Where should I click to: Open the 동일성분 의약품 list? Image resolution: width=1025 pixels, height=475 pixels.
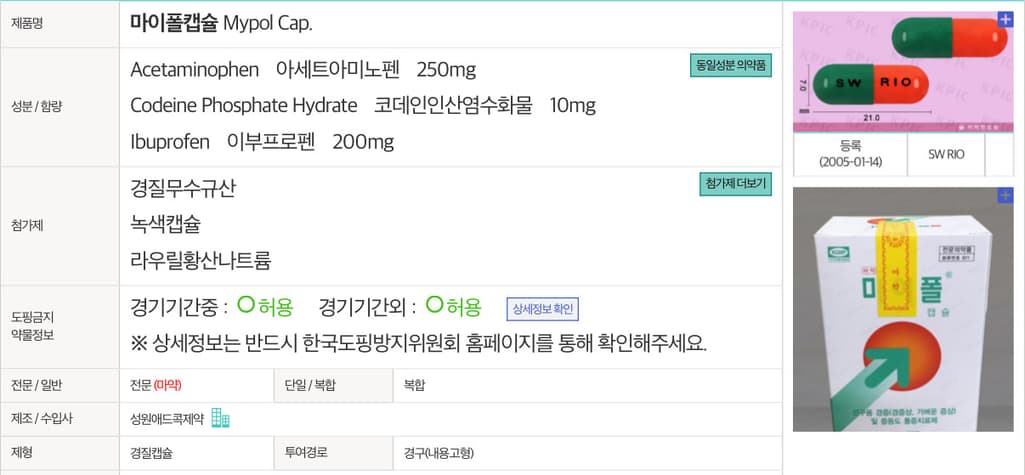coord(730,66)
